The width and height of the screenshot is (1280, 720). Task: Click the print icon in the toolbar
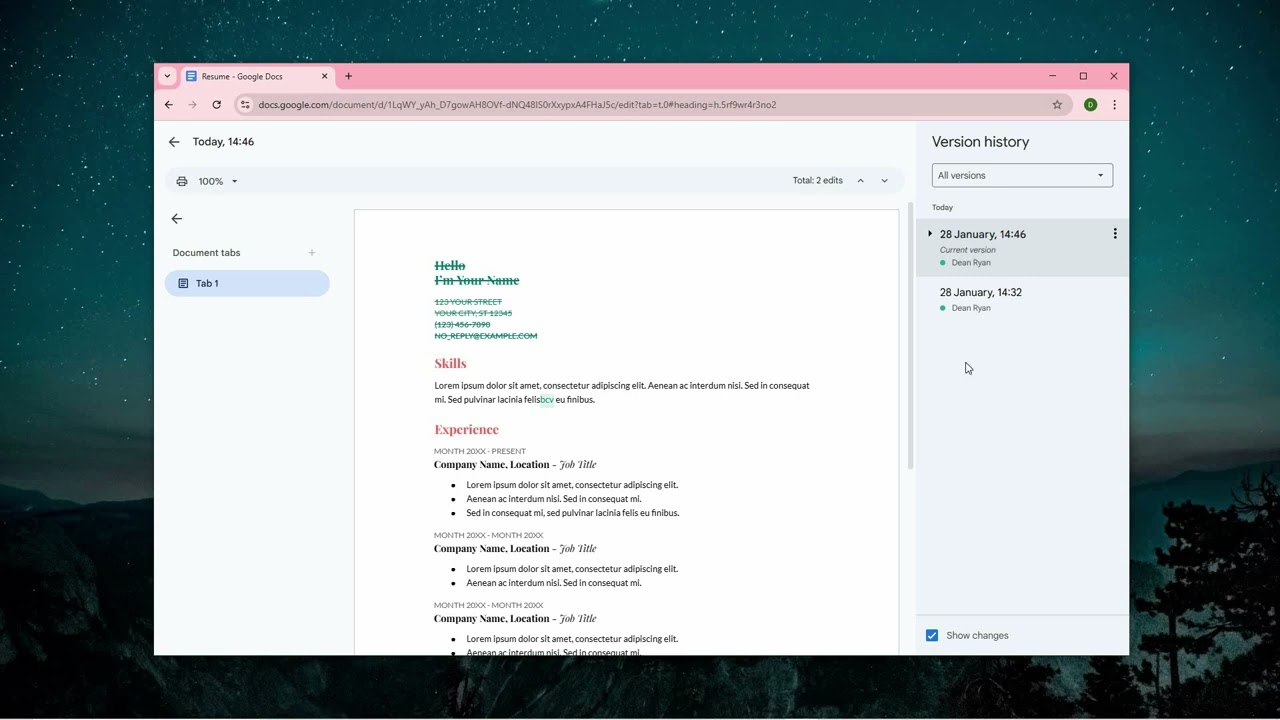[182, 181]
